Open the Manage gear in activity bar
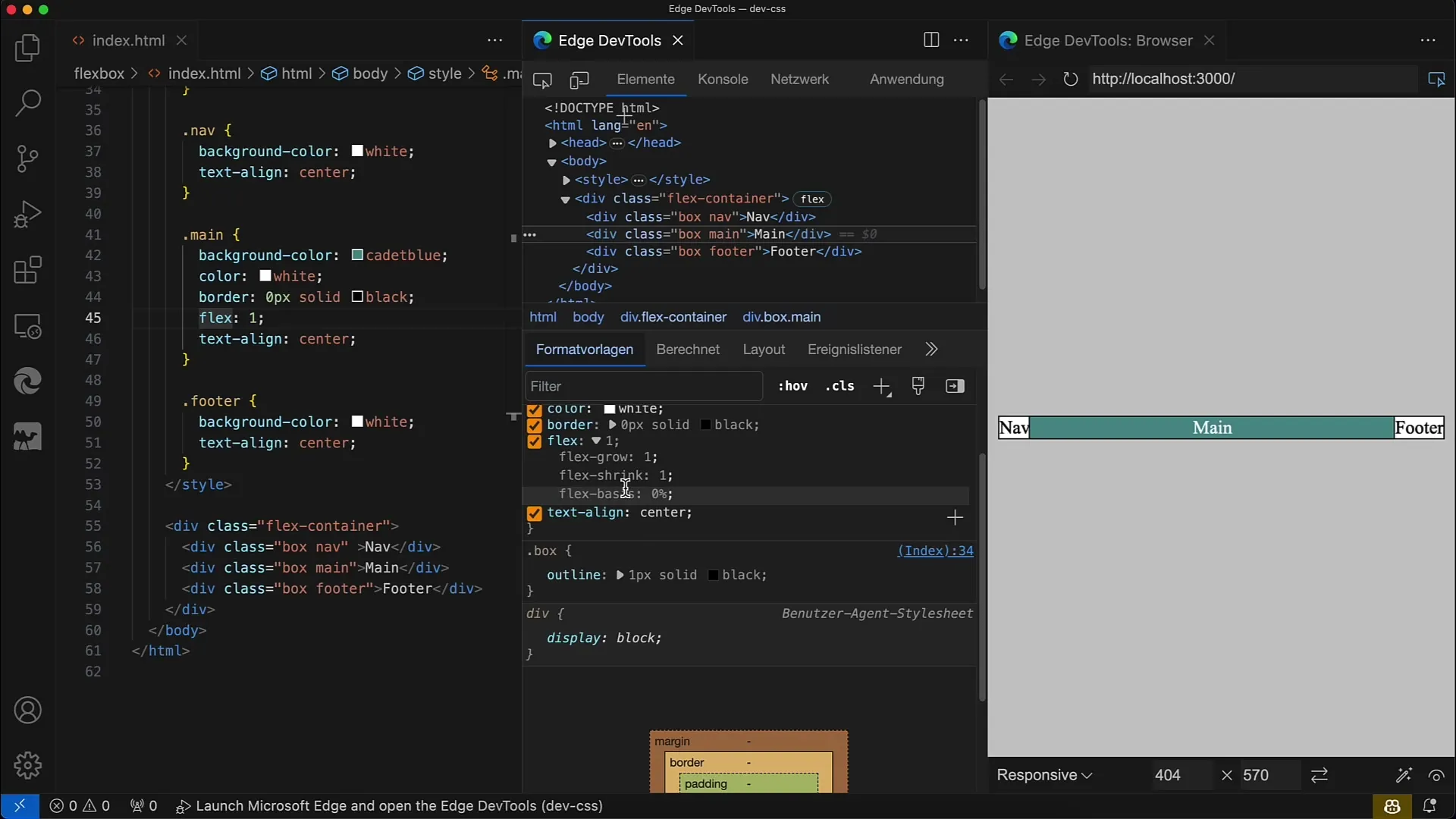The height and width of the screenshot is (819, 1456). [27, 765]
